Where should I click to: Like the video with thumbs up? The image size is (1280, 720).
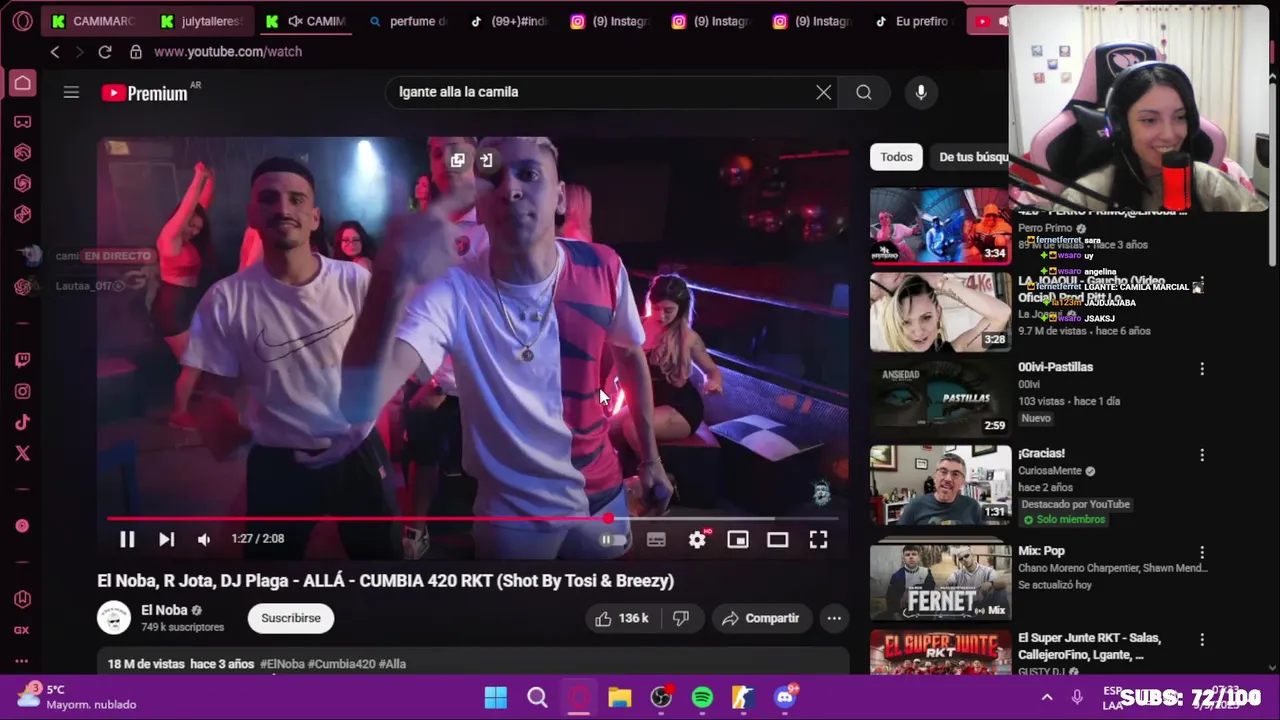click(x=622, y=618)
